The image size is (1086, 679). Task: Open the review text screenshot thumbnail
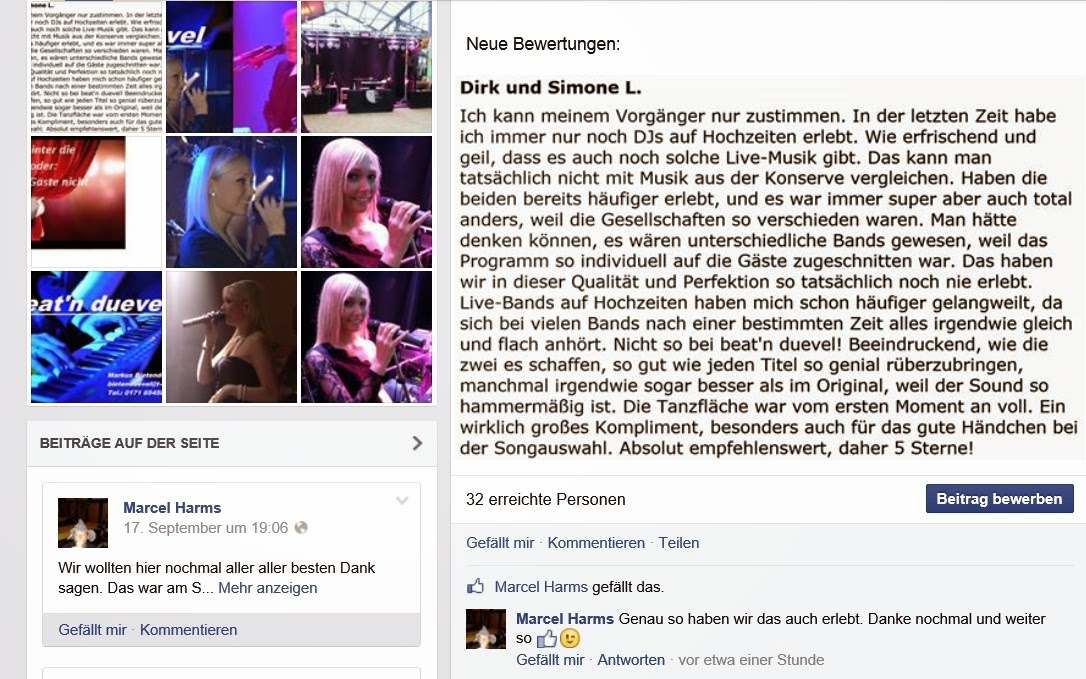pyautogui.click(x=96, y=67)
